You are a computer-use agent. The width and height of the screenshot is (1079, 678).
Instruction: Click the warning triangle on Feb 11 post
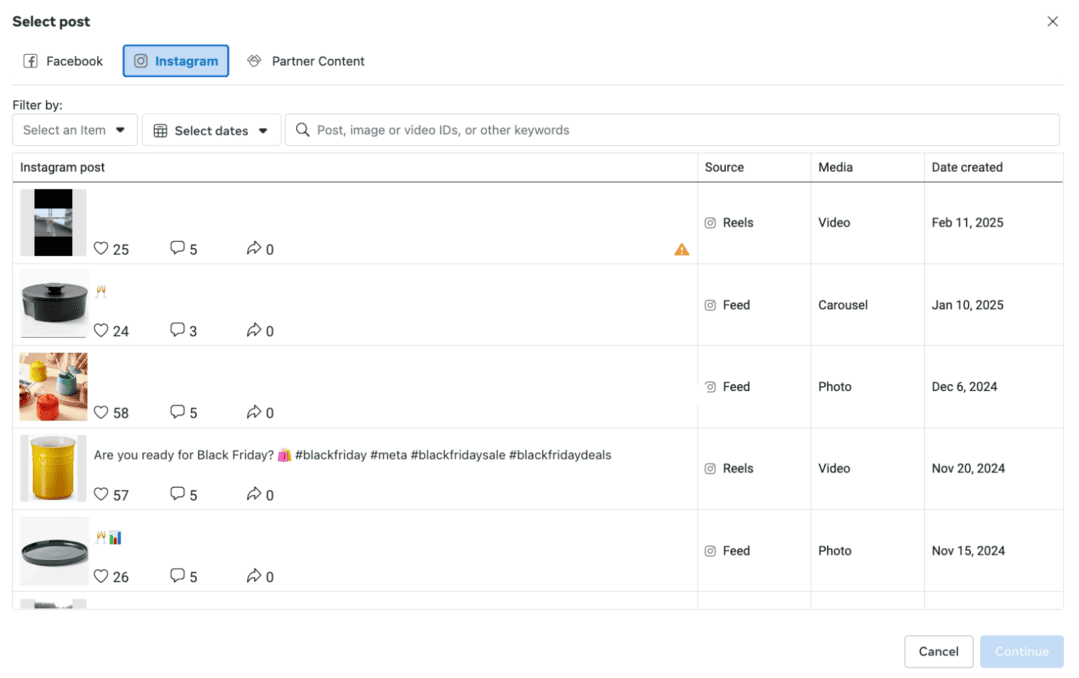point(681,249)
